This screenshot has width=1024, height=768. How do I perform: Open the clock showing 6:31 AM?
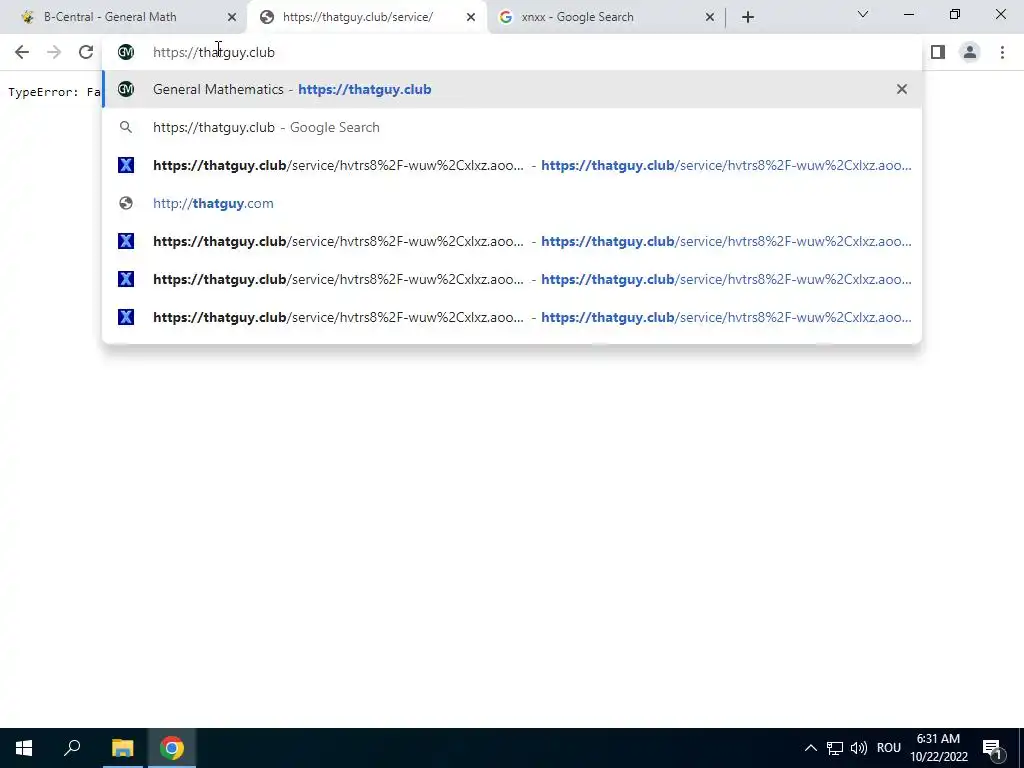point(938,748)
